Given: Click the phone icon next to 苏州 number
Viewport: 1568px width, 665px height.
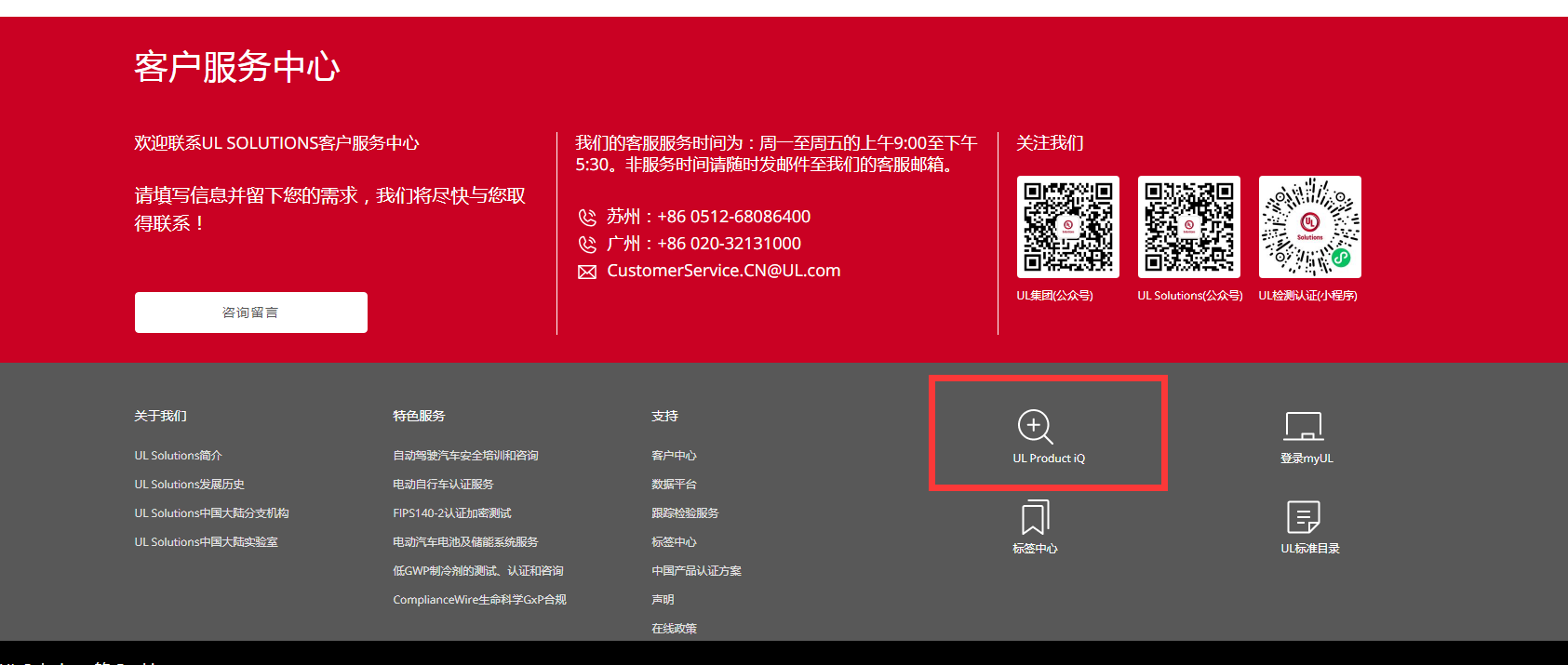Looking at the screenshot, I should pos(587,218).
